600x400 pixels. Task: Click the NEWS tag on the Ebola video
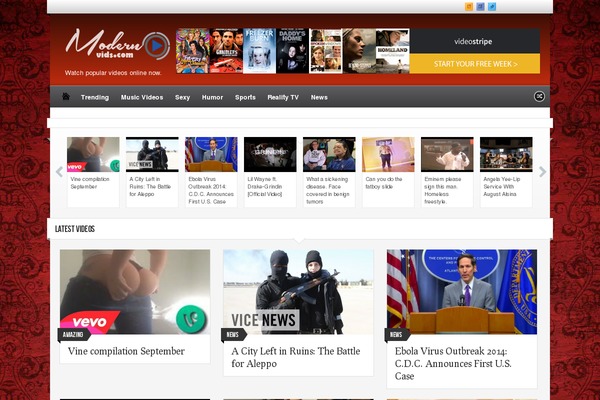point(396,335)
